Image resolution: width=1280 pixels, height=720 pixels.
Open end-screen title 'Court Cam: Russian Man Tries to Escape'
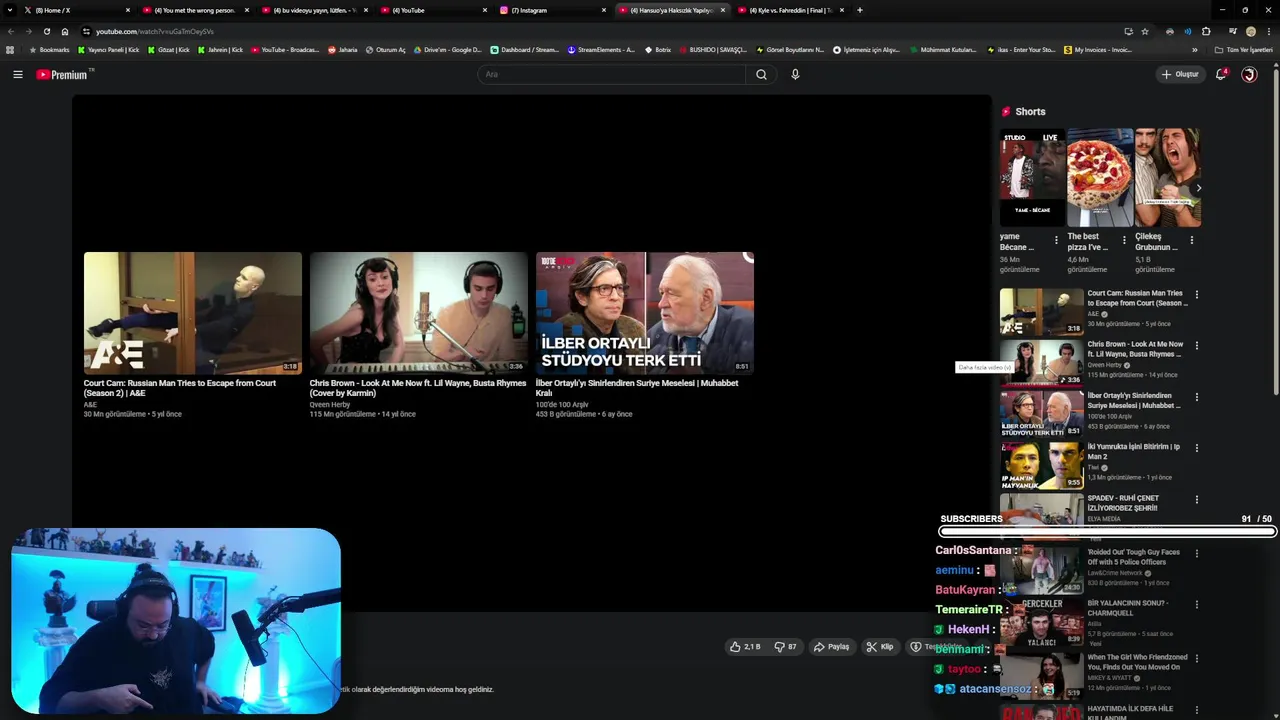[180, 388]
